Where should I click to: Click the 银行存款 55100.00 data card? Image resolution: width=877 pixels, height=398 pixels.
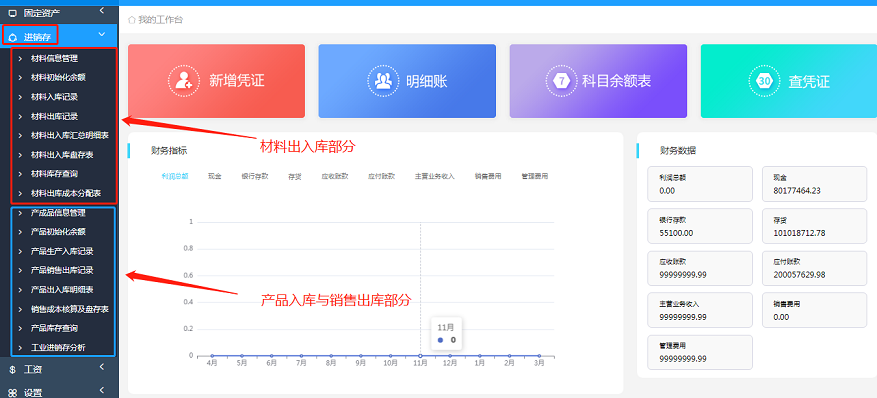(700, 226)
